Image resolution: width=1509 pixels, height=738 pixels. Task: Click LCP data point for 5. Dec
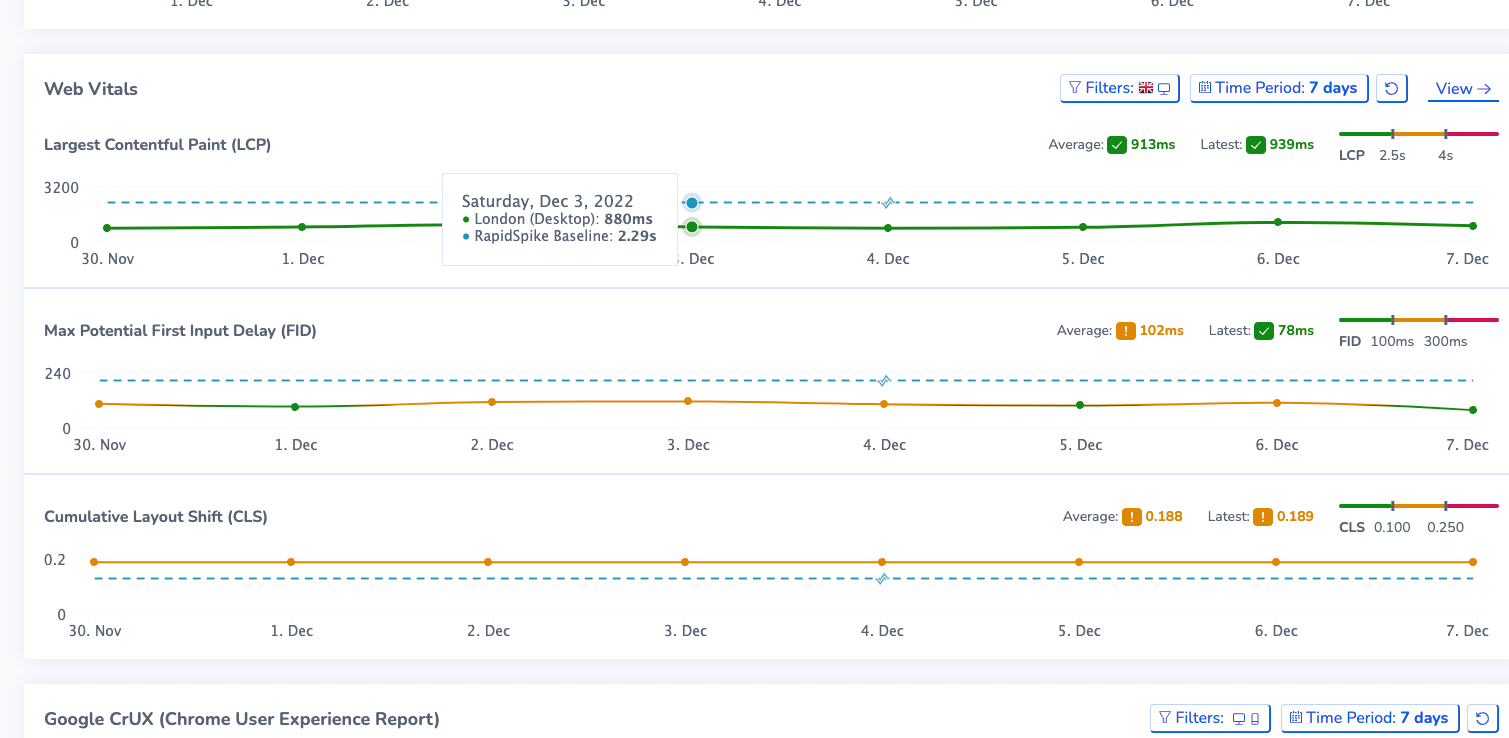(1083, 227)
